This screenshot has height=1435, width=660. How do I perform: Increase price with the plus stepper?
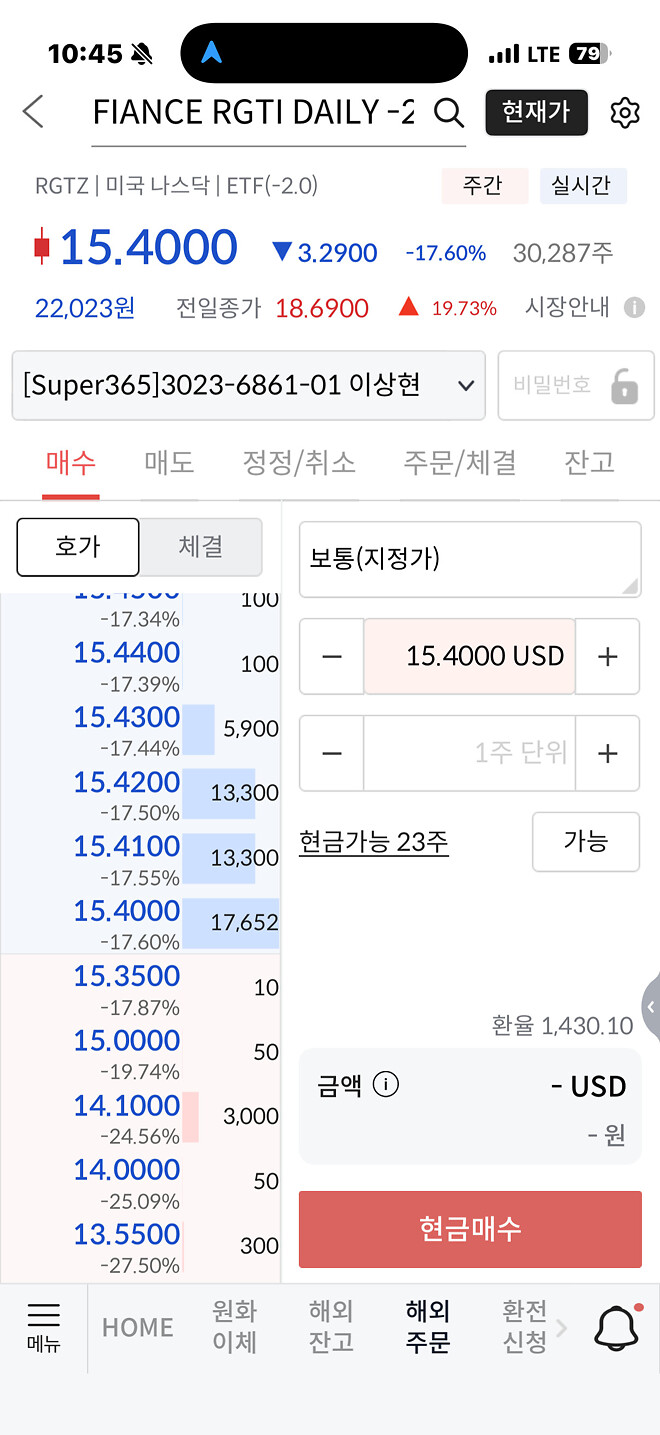pos(607,656)
